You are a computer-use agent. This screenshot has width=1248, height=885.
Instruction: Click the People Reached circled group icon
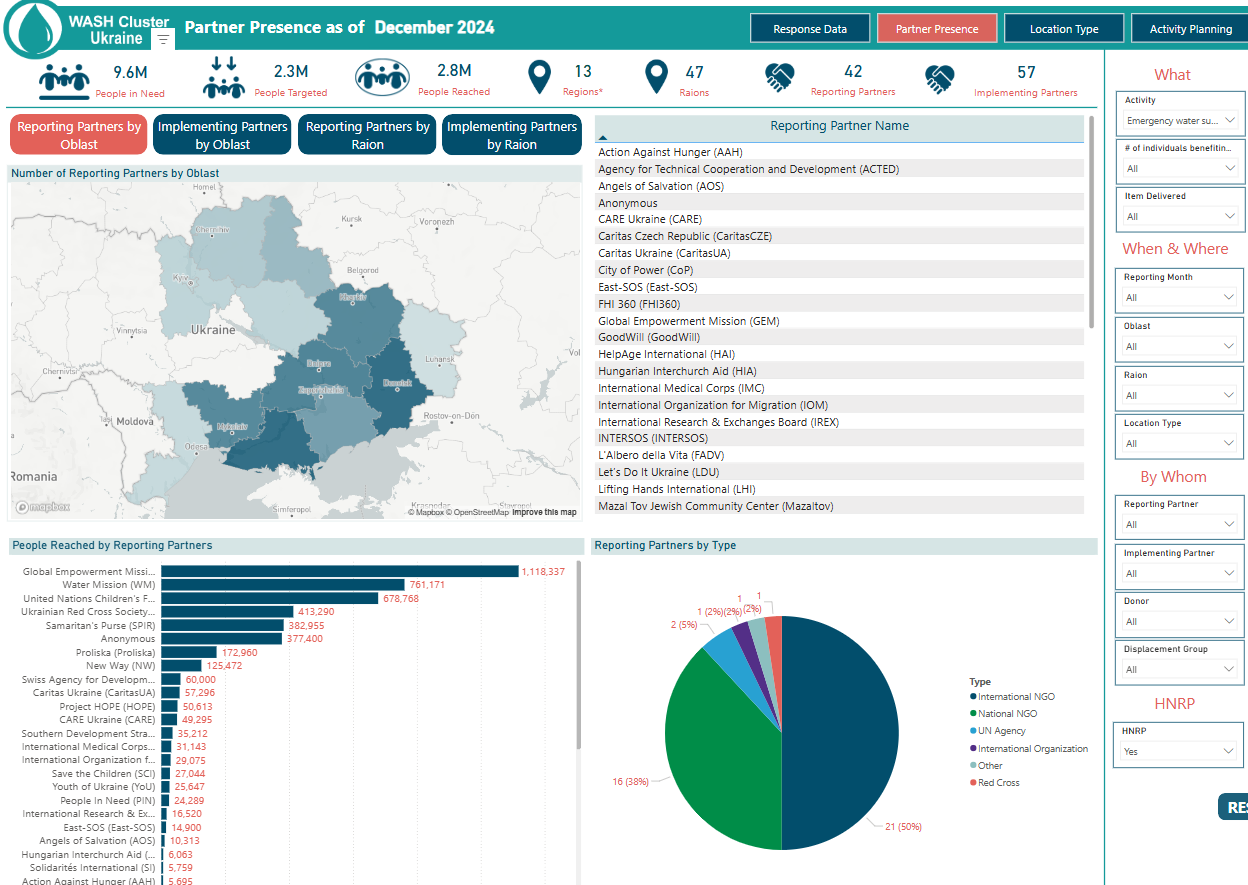[x=383, y=77]
